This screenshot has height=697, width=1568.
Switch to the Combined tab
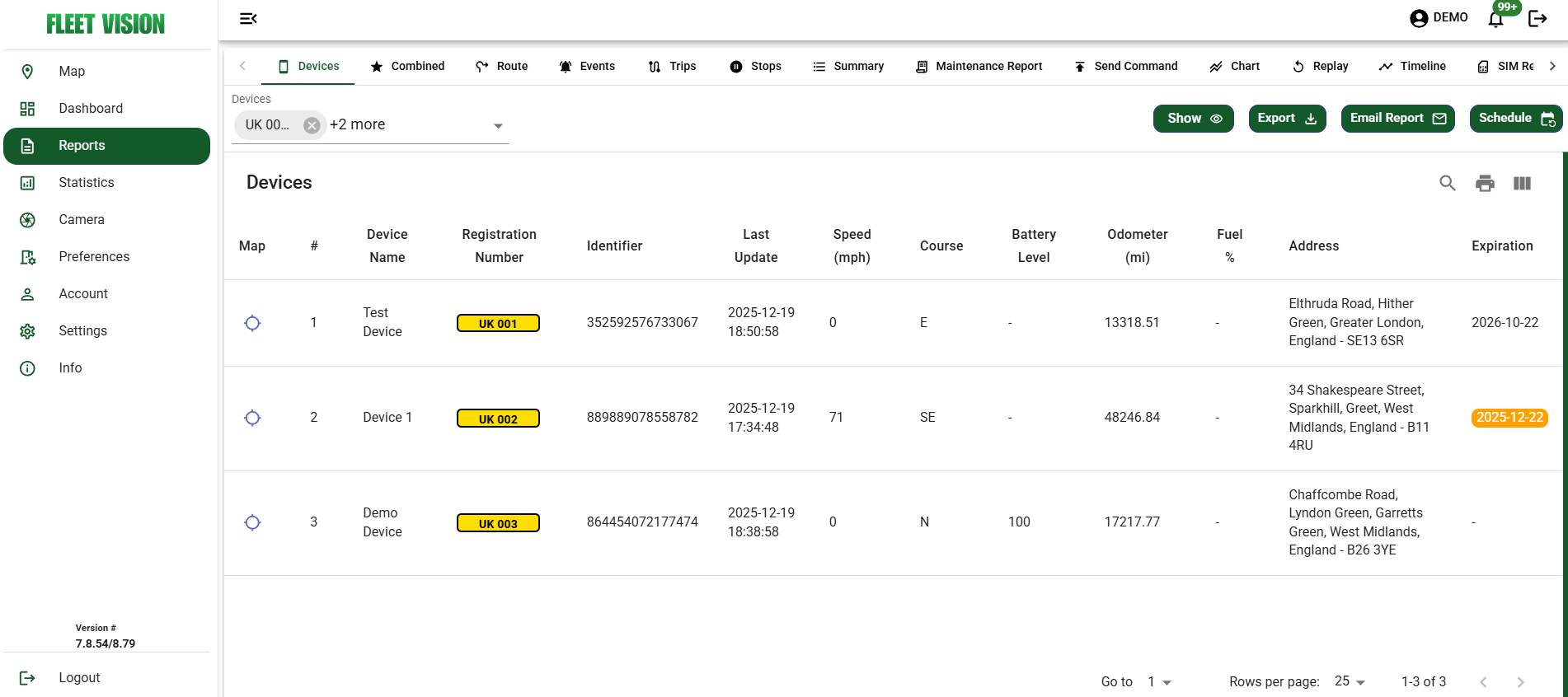[x=407, y=66]
